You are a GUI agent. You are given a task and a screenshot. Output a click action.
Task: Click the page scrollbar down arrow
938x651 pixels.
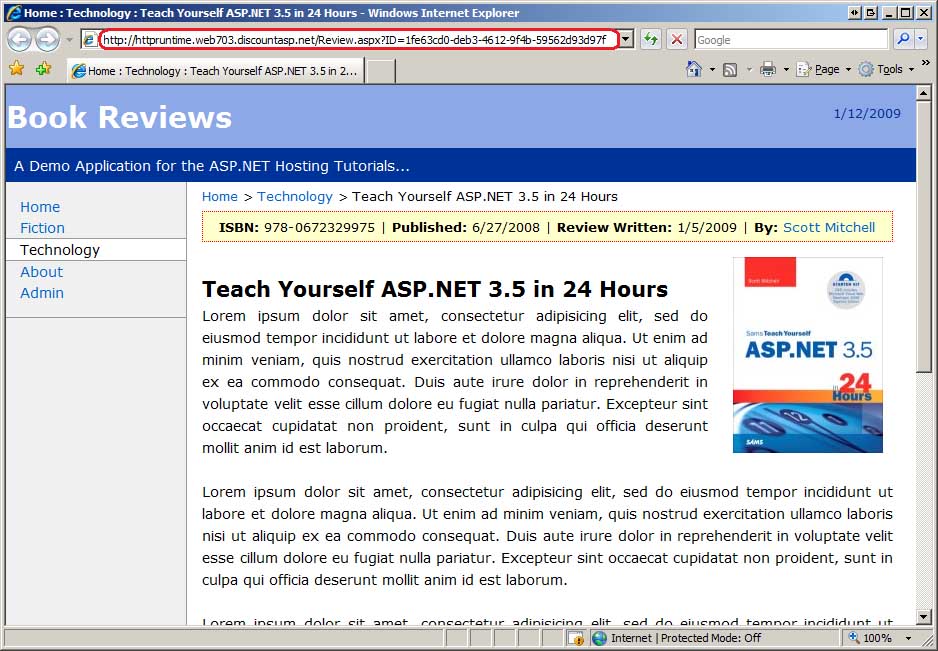coord(923,617)
